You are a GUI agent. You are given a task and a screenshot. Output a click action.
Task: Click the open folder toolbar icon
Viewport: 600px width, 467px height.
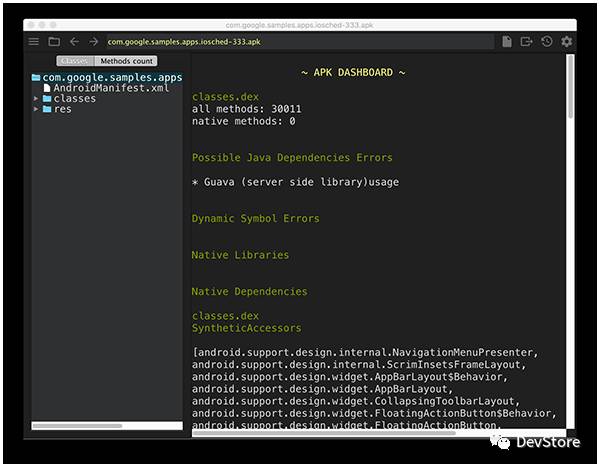[54, 41]
